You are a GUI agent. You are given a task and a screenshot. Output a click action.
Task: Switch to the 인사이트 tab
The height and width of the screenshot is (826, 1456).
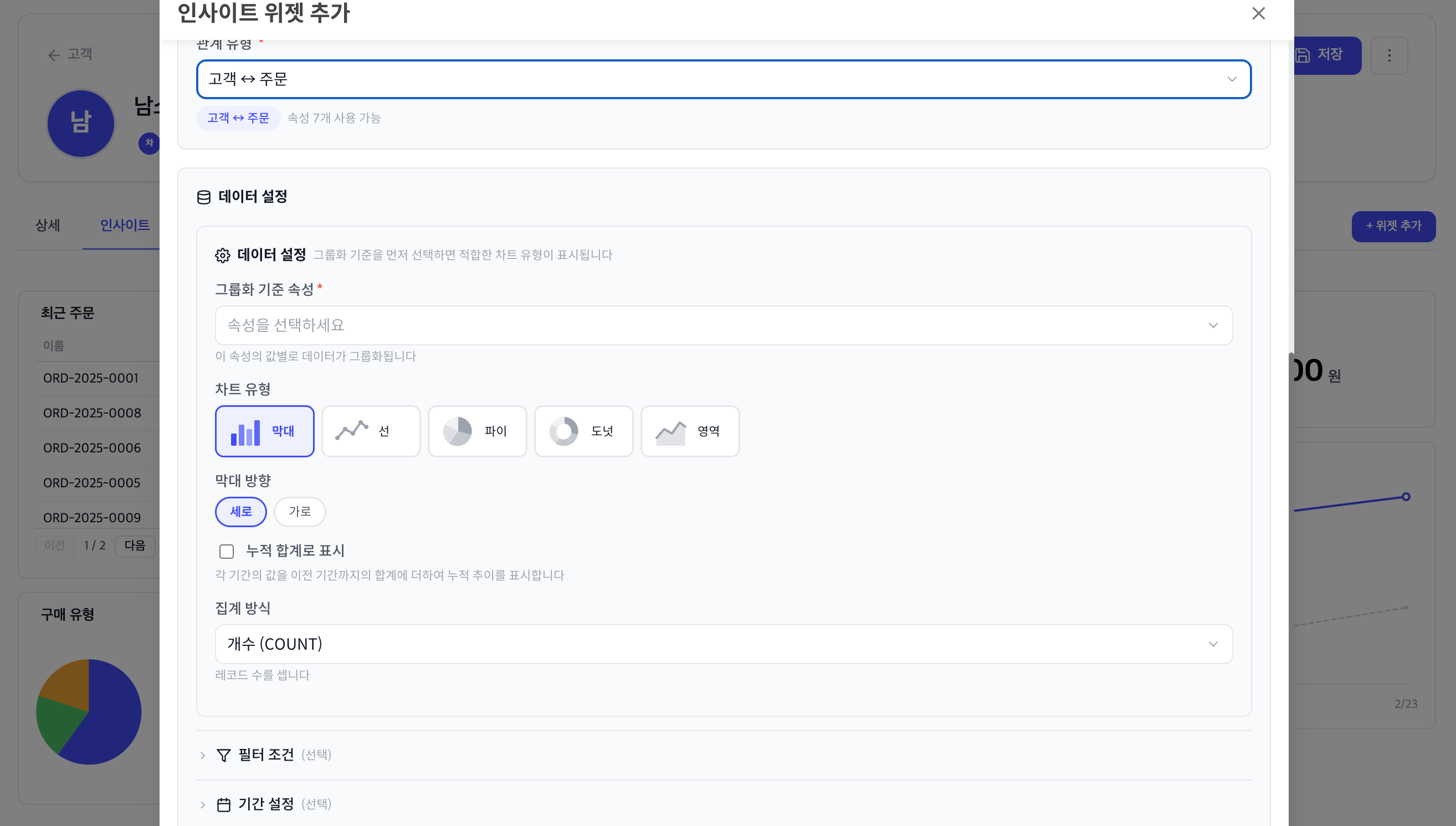tap(125, 226)
